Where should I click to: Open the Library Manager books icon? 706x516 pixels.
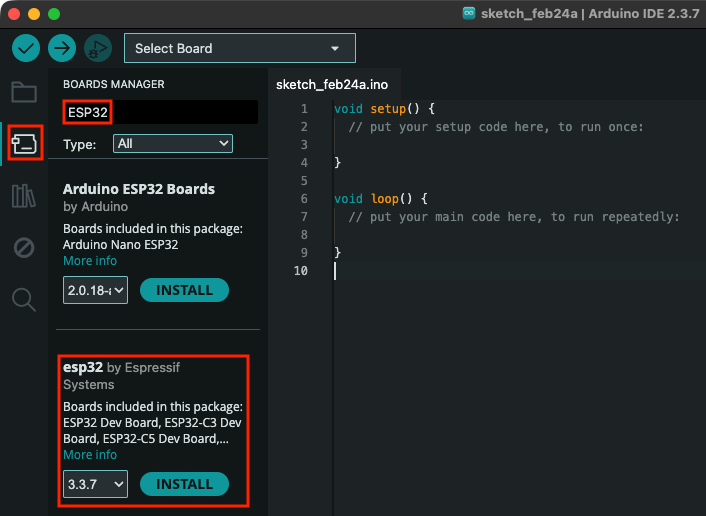[x=24, y=195]
